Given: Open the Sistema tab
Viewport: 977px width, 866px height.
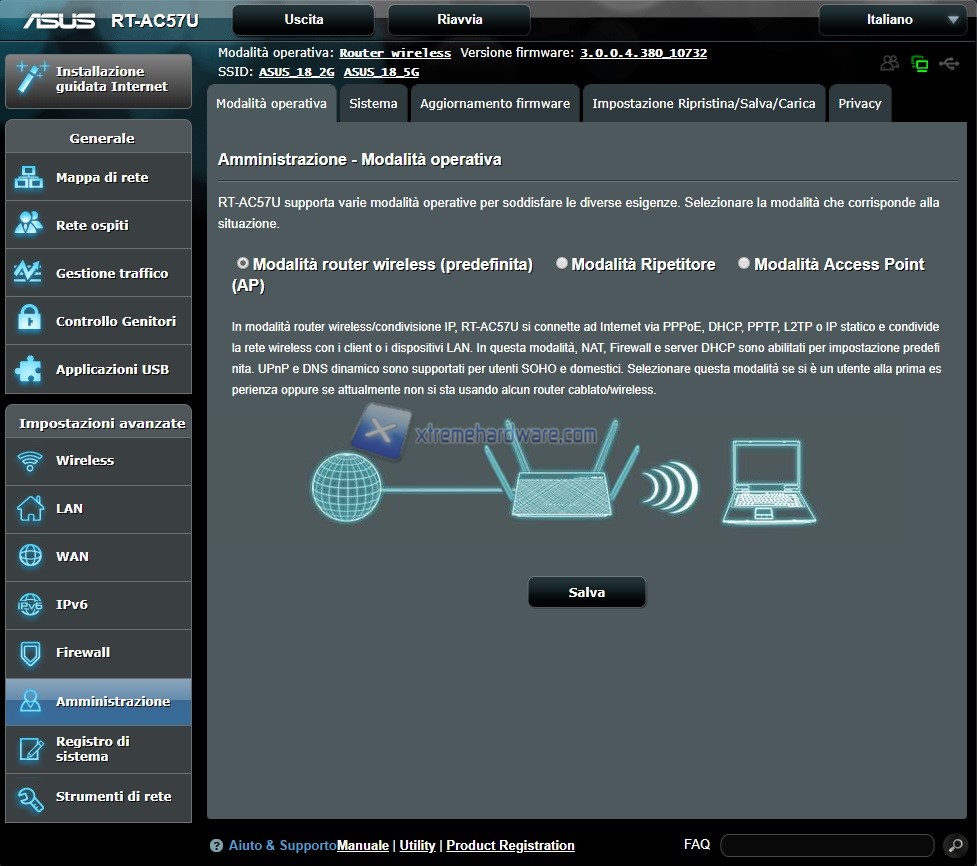Looking at the screenshot, I should (373, 104).
